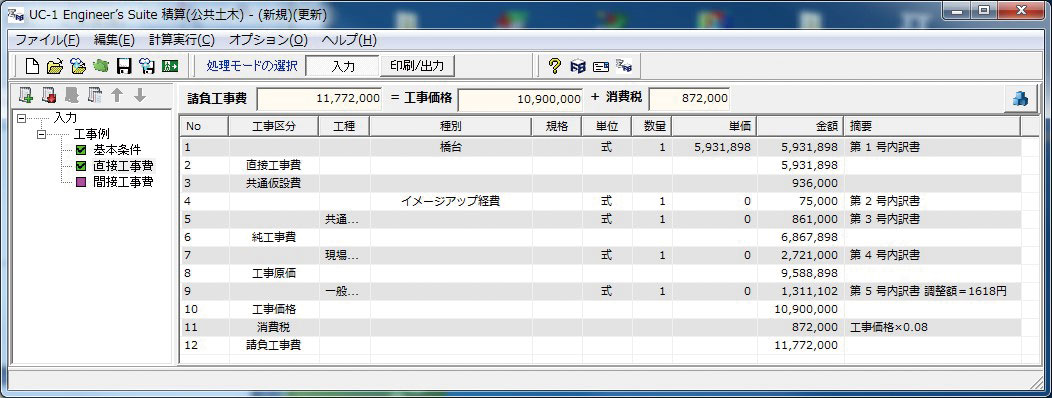Open the 計算実行(C) menu

[182, 40]
